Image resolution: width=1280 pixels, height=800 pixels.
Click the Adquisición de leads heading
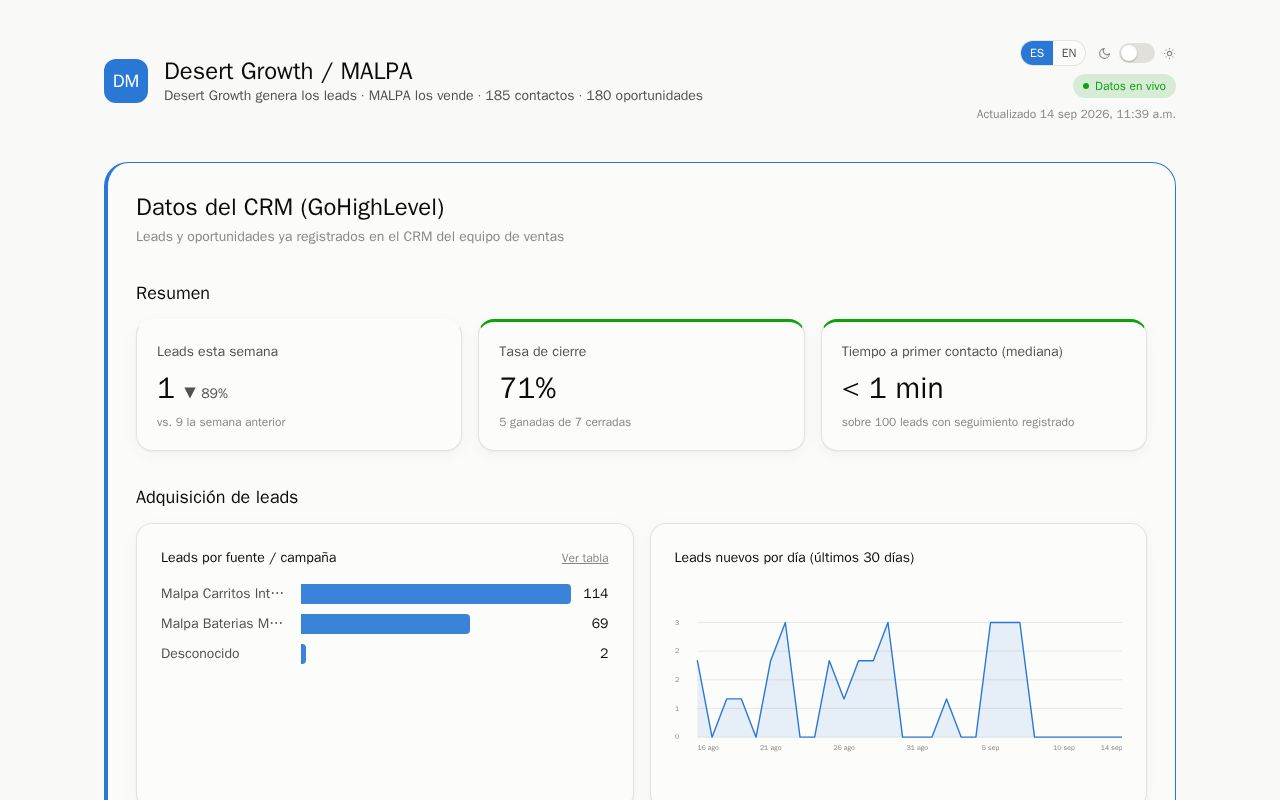217,497
